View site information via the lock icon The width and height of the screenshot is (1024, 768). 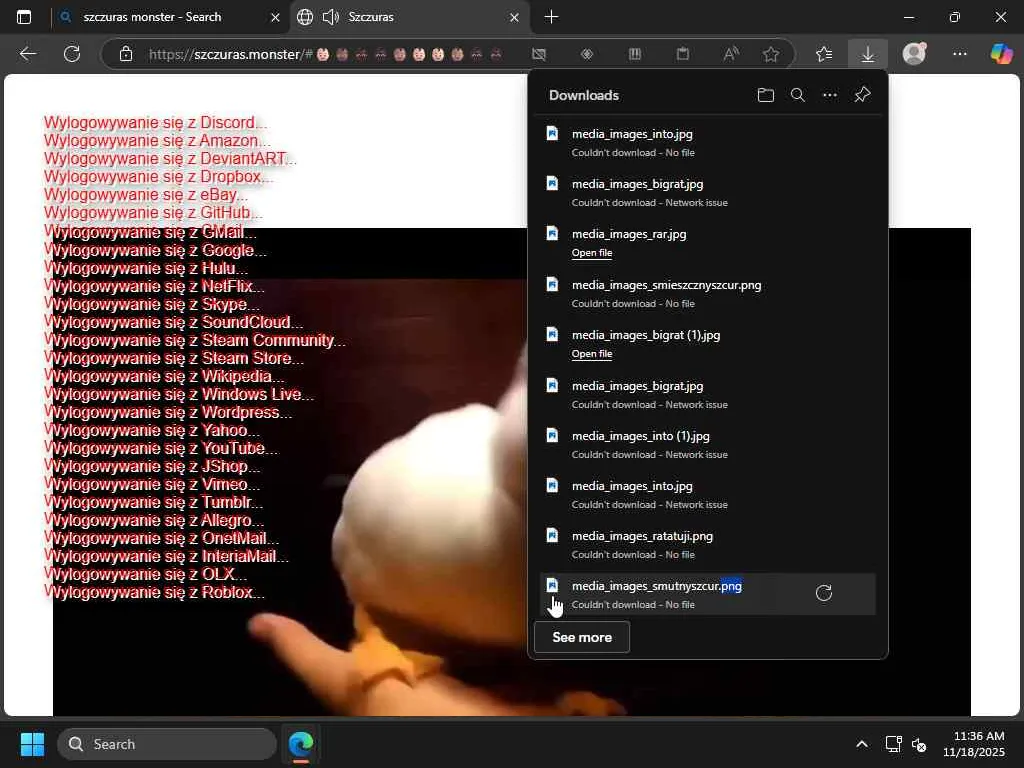[x=126, y=54]
